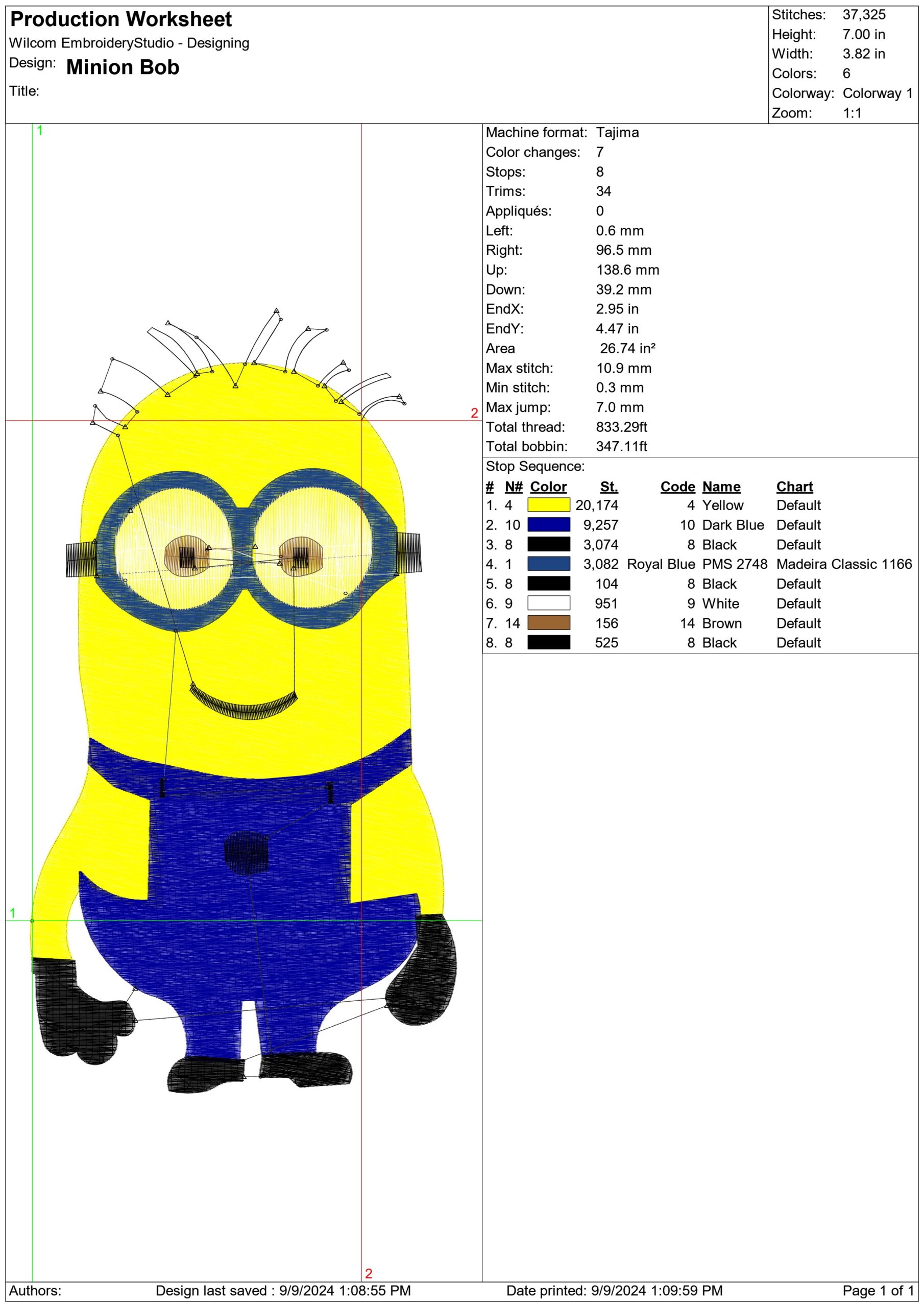Click the 'Authors:' footer label
Image resolution: width=924 pixels, height=1307 pixels.
tap(35, 1291)
